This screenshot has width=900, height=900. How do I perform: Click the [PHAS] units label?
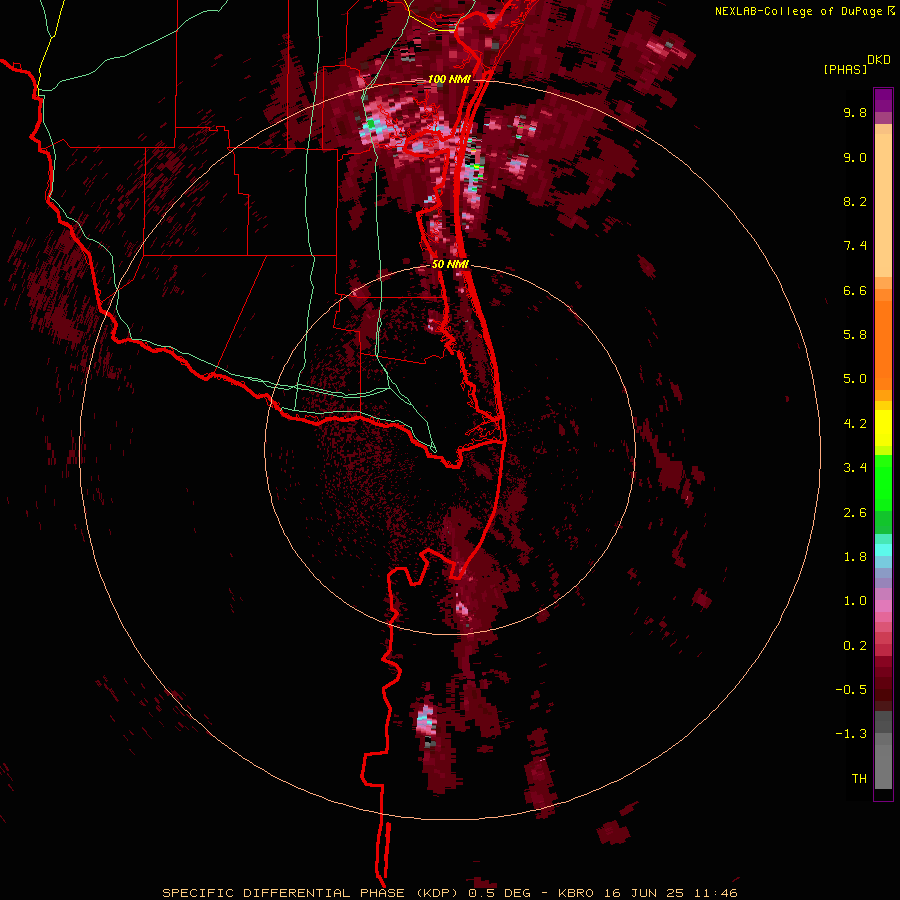[845, 70]
